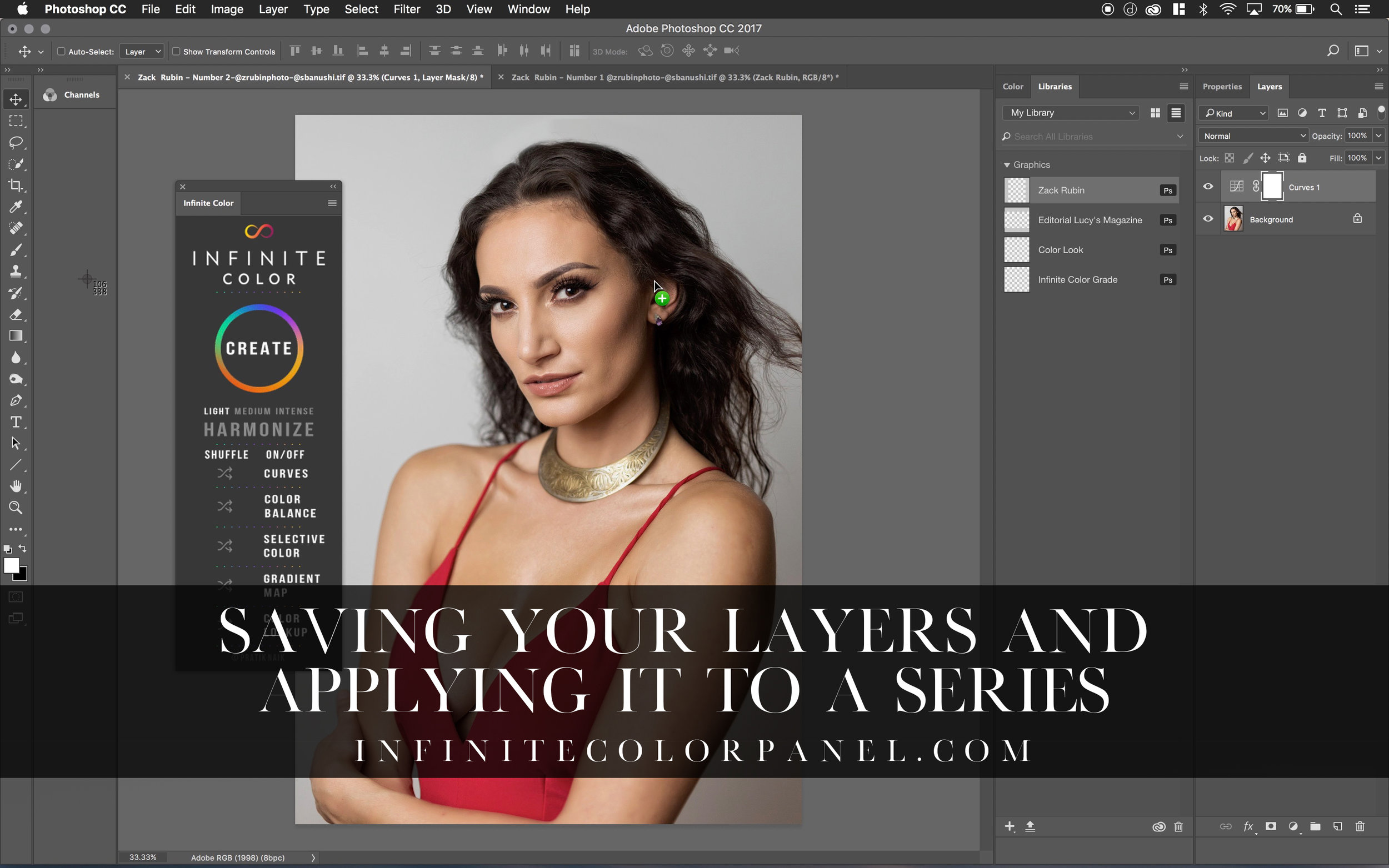Collapse the Graphics section in Libraries

click(1007, 165)
